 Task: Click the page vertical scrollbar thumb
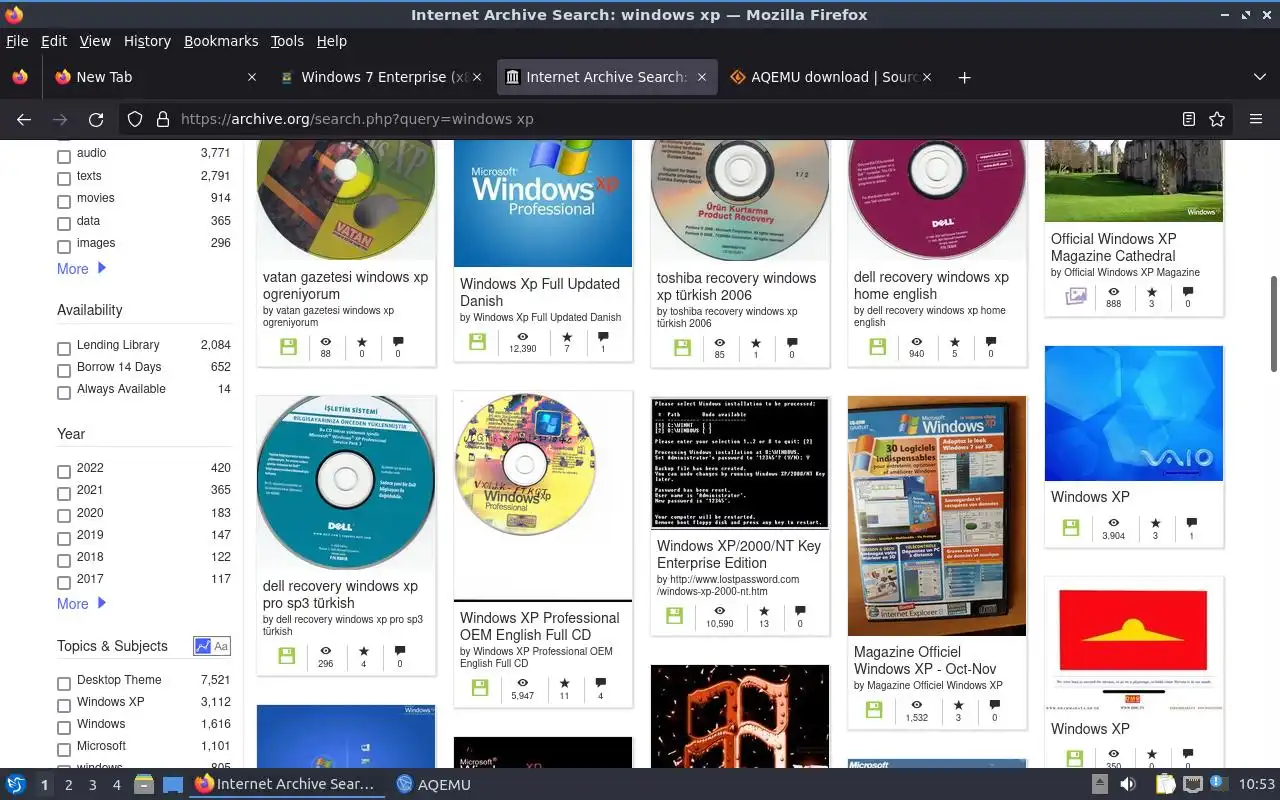click(1273, 322)
